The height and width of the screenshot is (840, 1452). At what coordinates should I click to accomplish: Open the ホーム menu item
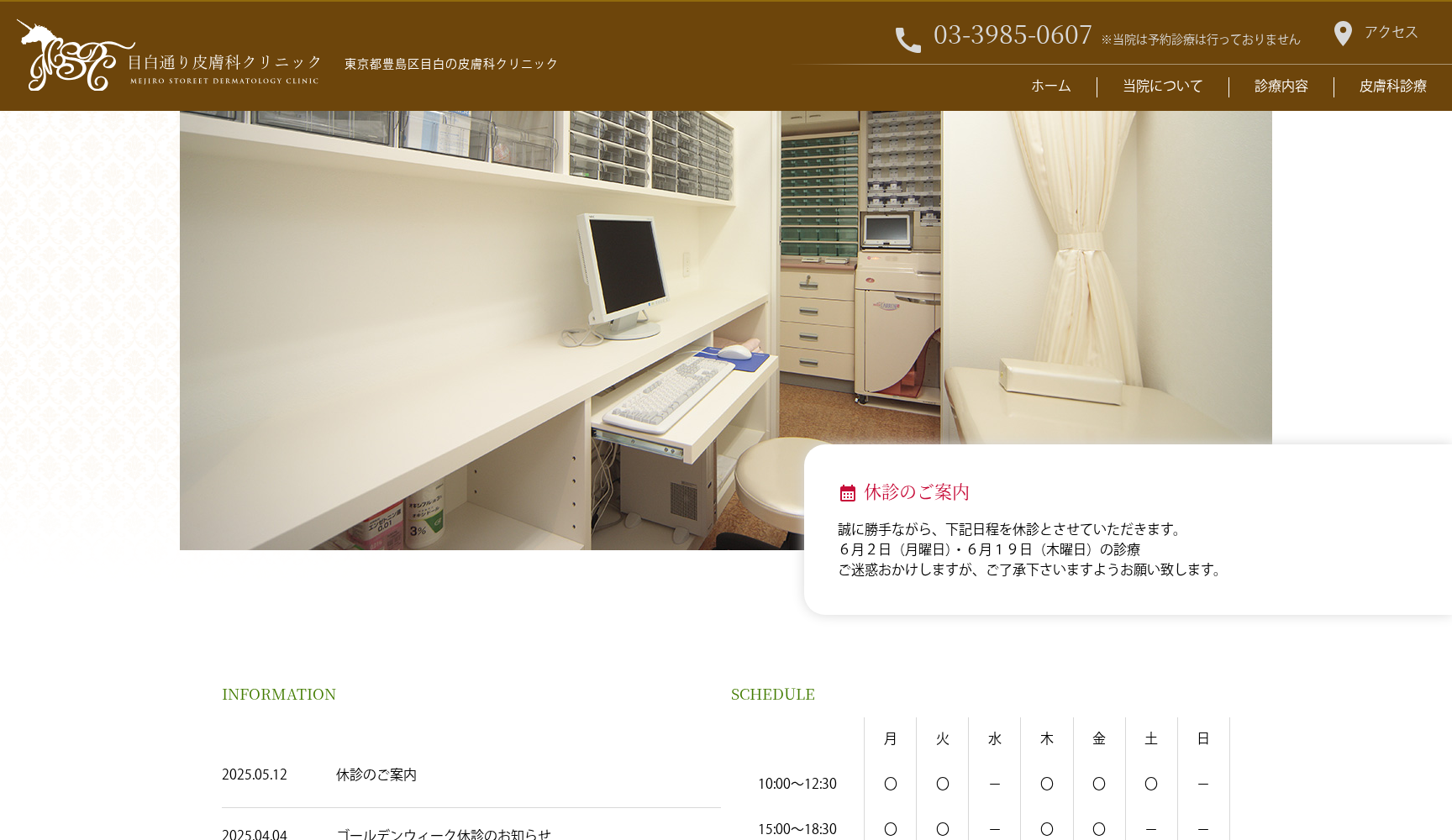[x=1050, y=87]
